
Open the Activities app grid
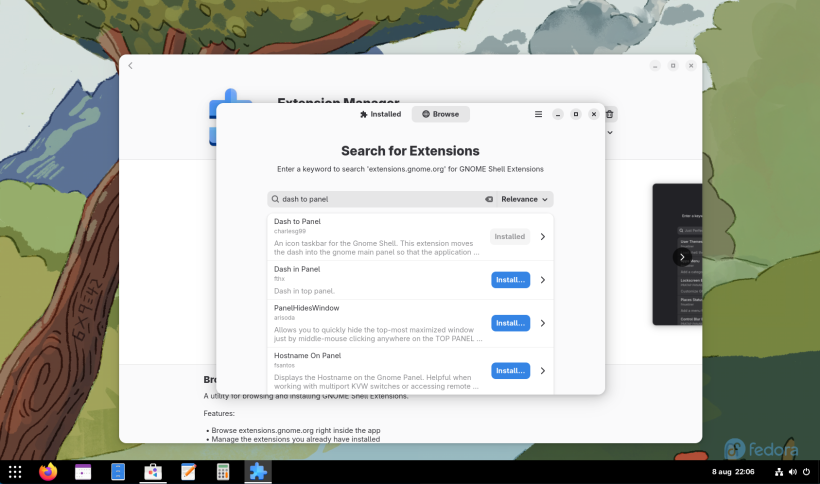[x=15, y=472]
